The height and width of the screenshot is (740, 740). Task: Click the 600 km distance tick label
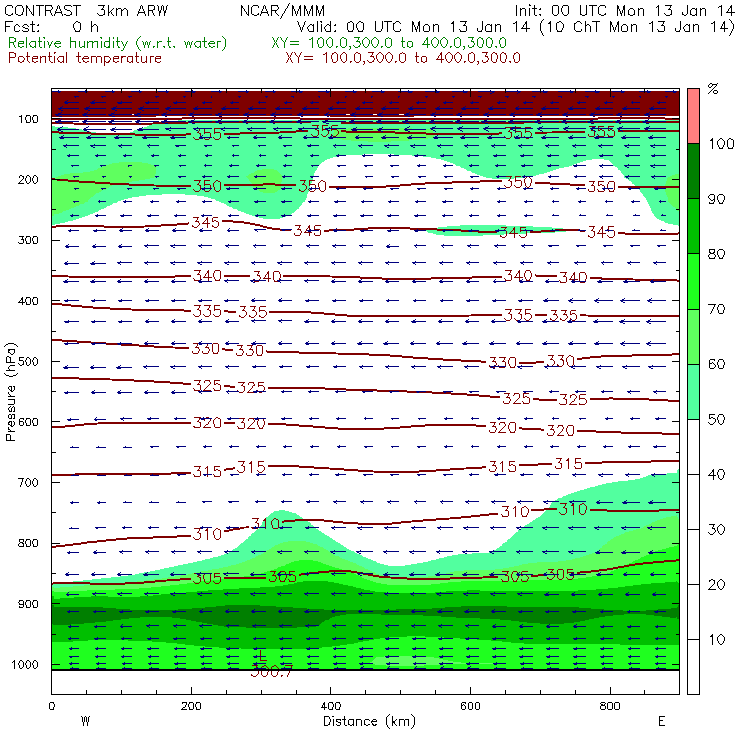point(471,706)
